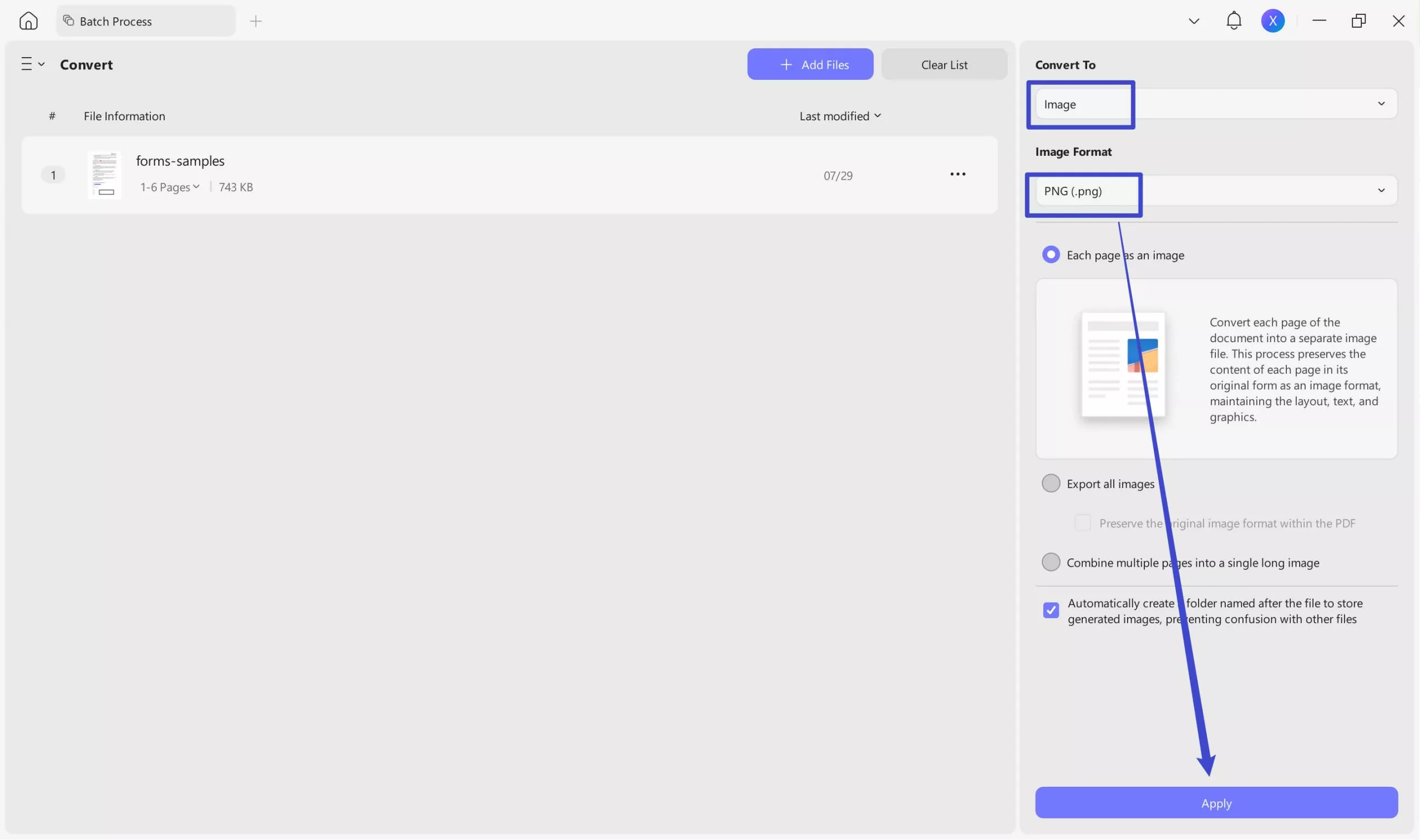The image size is (1420, 840).
Task: Click the more options ellipsis on forms-samples
Action: 957,174
